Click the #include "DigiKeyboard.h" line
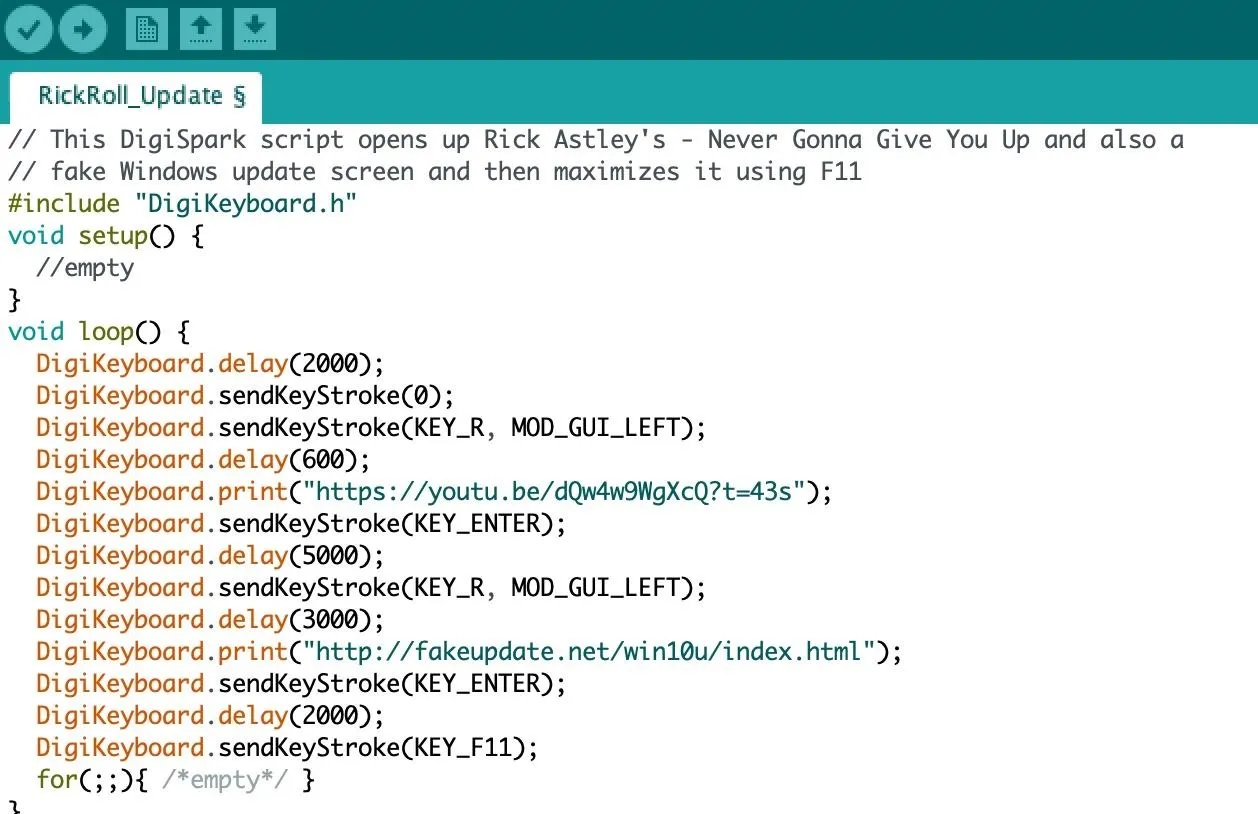The height and width of the screenshot is (814, 1258). click(x=183, y=204)
